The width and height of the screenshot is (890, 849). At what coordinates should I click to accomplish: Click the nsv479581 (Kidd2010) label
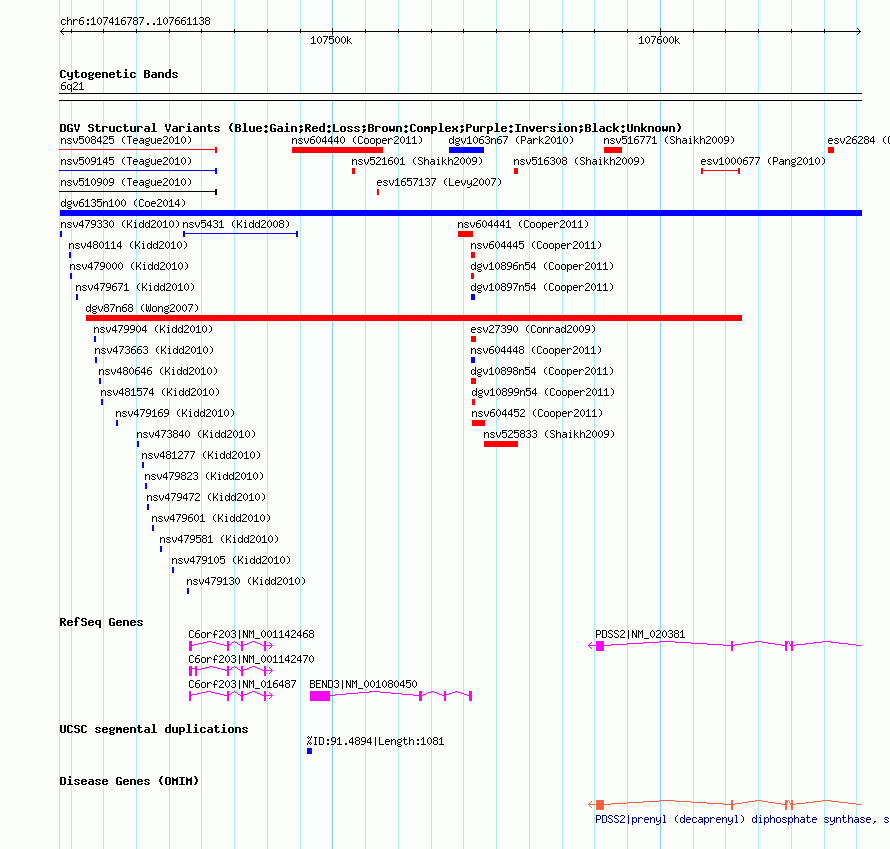[x=219, y=539]
